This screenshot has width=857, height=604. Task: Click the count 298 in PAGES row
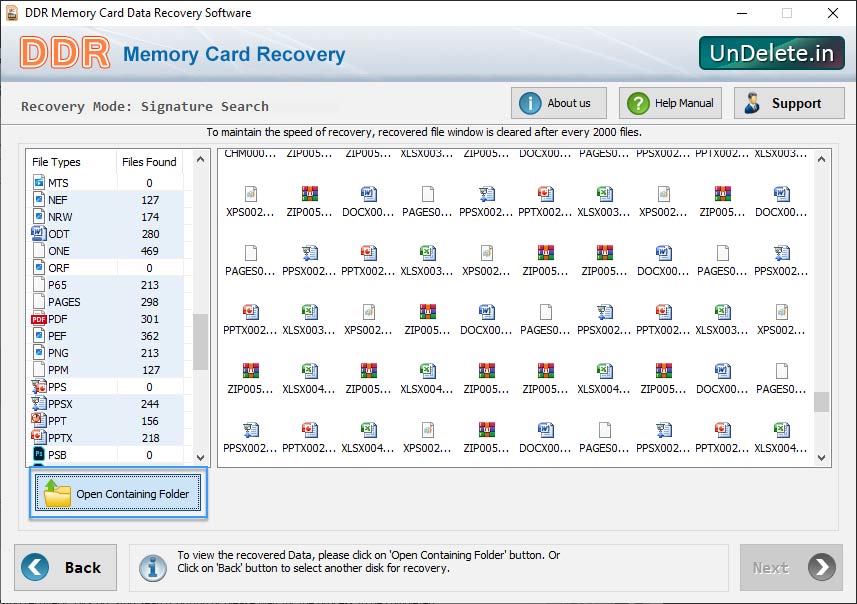coord(149,302)
